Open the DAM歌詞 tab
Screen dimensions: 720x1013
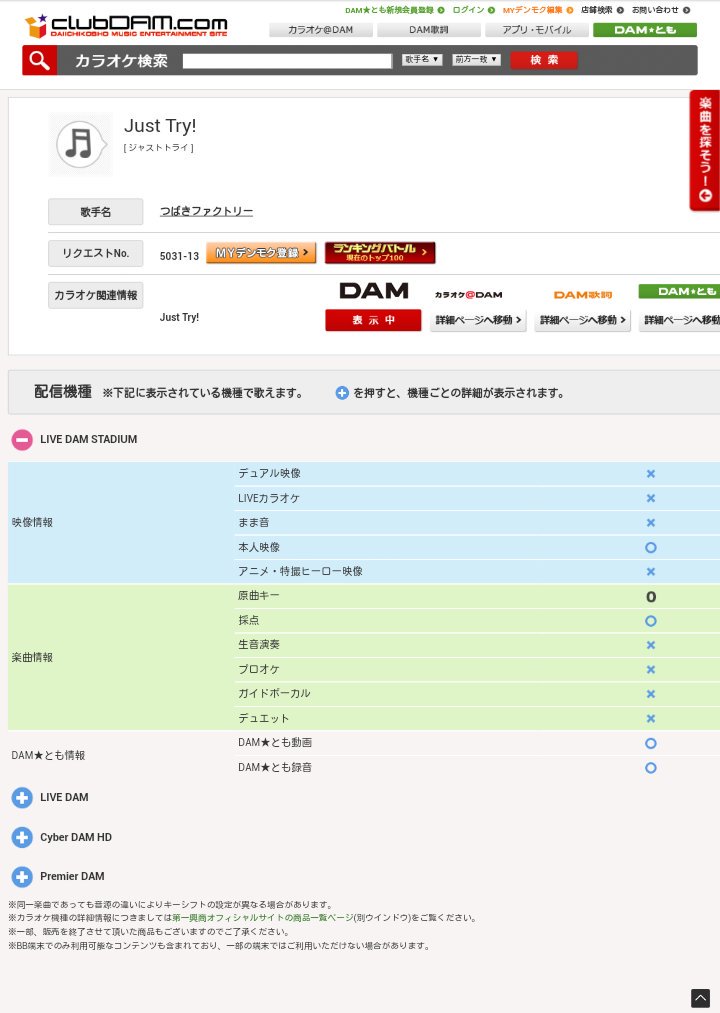click(x=429, y=30)
